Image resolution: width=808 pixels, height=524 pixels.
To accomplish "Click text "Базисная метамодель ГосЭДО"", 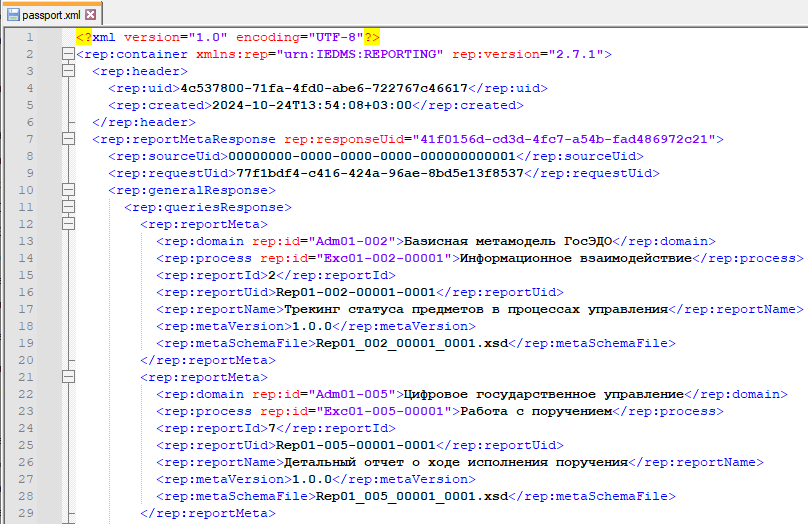I will point(508,241).
